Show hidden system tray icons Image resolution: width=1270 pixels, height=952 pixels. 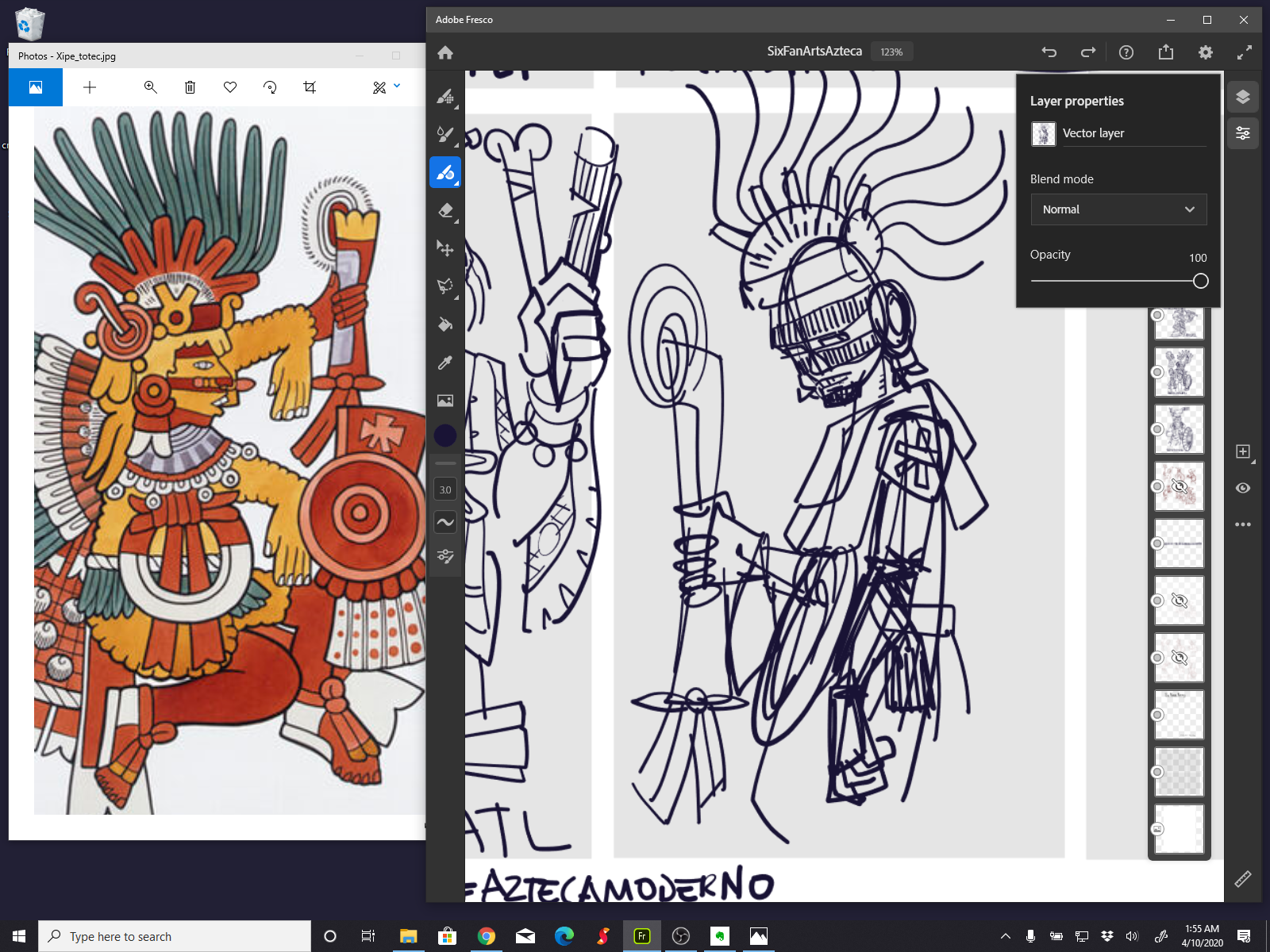1006,936
